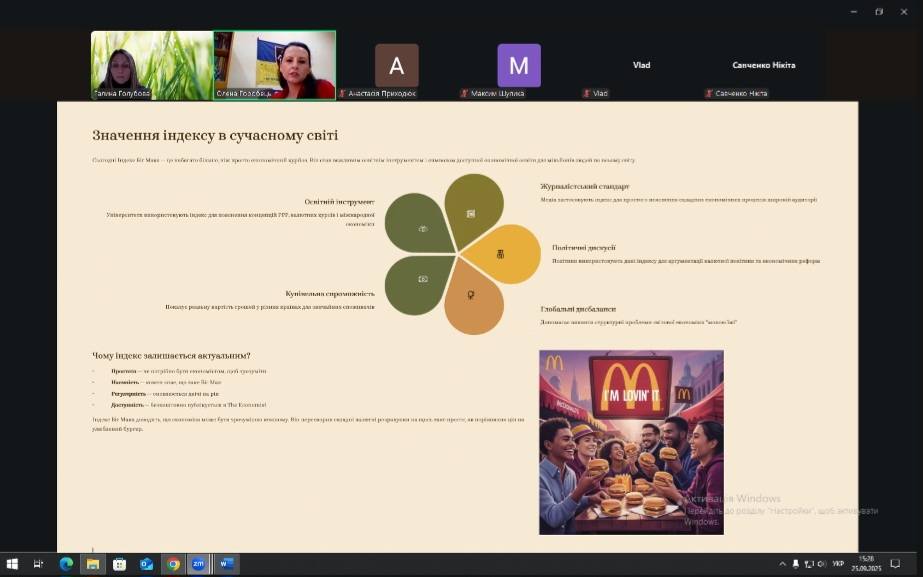This screenshot has height=577, width=923.
Task: Open Task View on the taskbar
Action: [x=39, y=564]
